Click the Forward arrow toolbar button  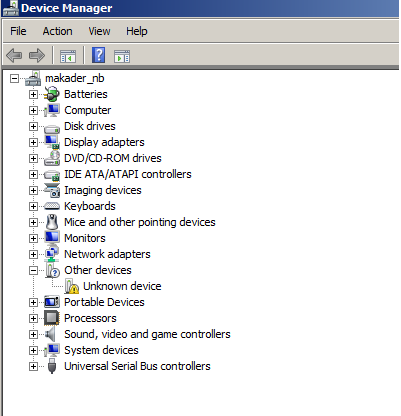37,55
